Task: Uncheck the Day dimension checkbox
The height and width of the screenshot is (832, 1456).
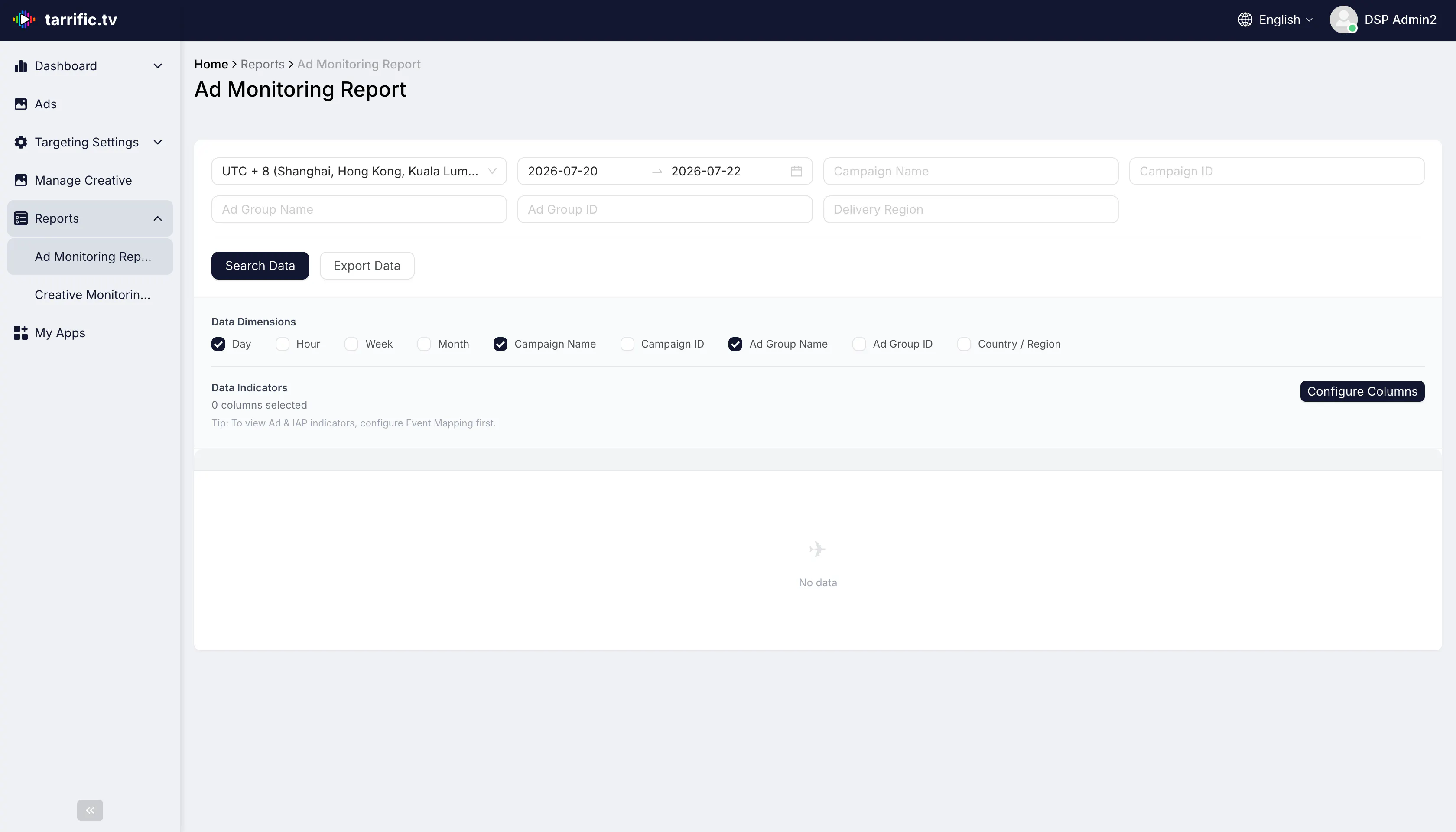Action: pyautogui.click(x=218, y=344)
